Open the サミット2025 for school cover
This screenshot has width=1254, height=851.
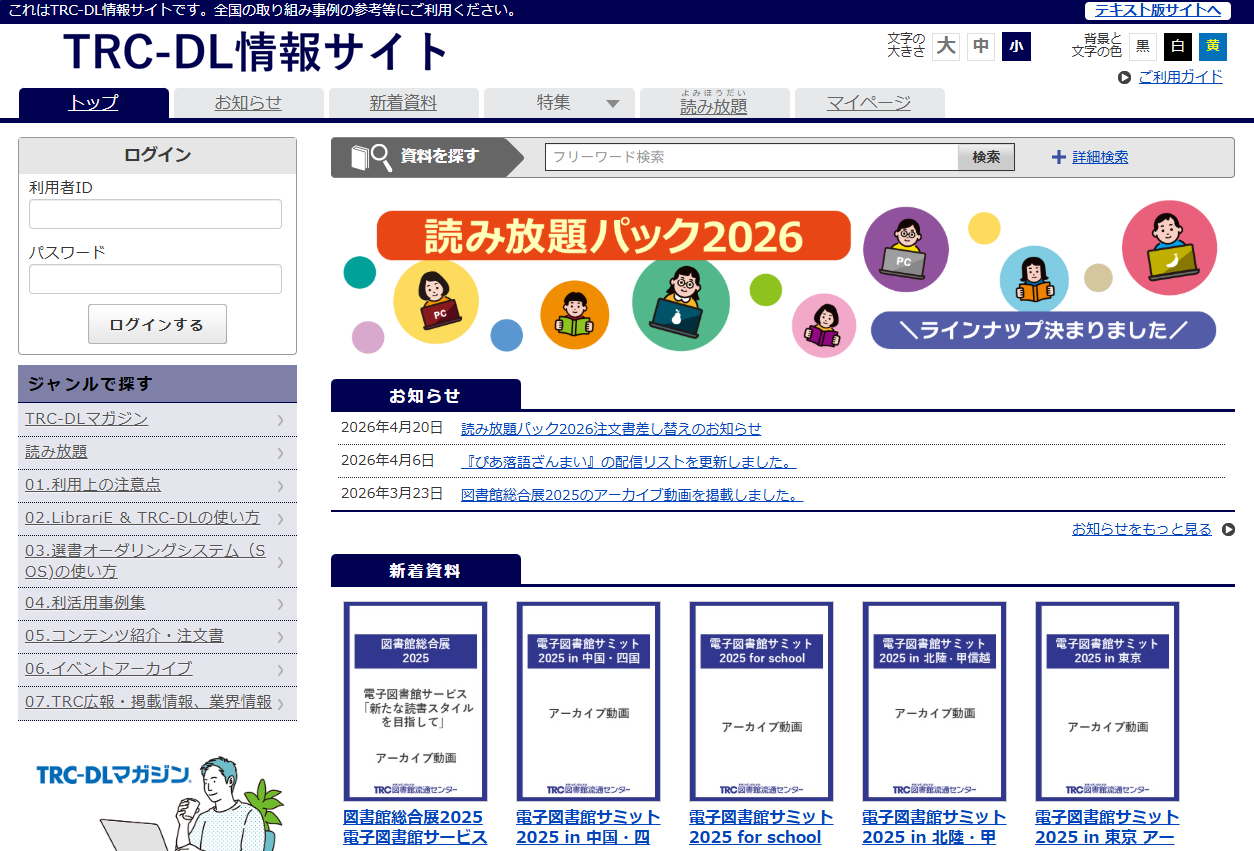pos(761,701)
